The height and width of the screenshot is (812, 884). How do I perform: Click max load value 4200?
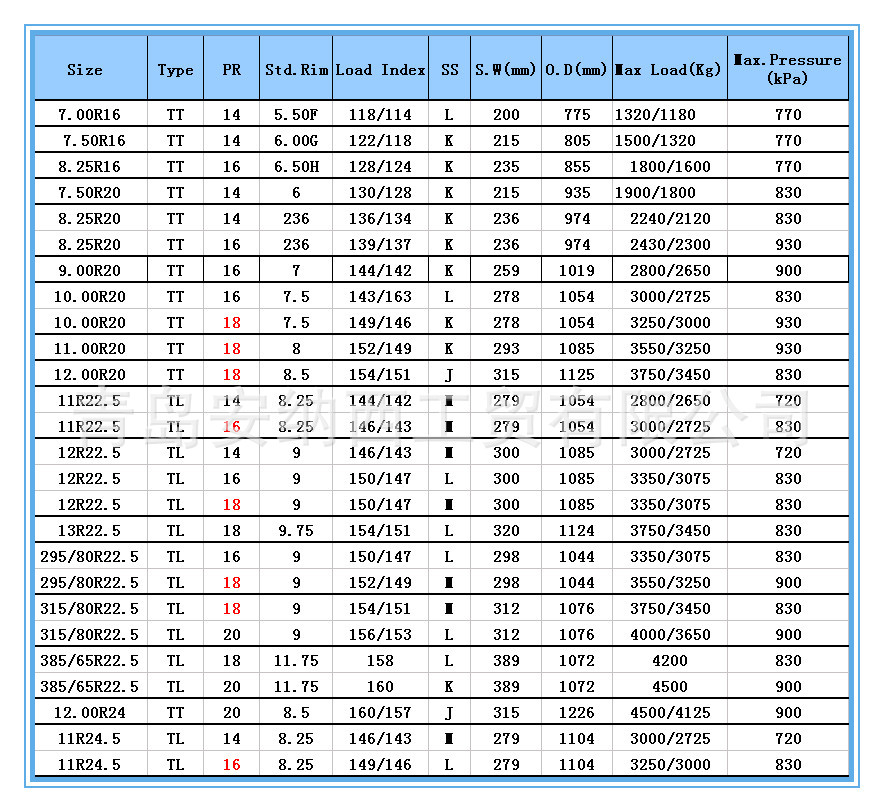[670, 660]
